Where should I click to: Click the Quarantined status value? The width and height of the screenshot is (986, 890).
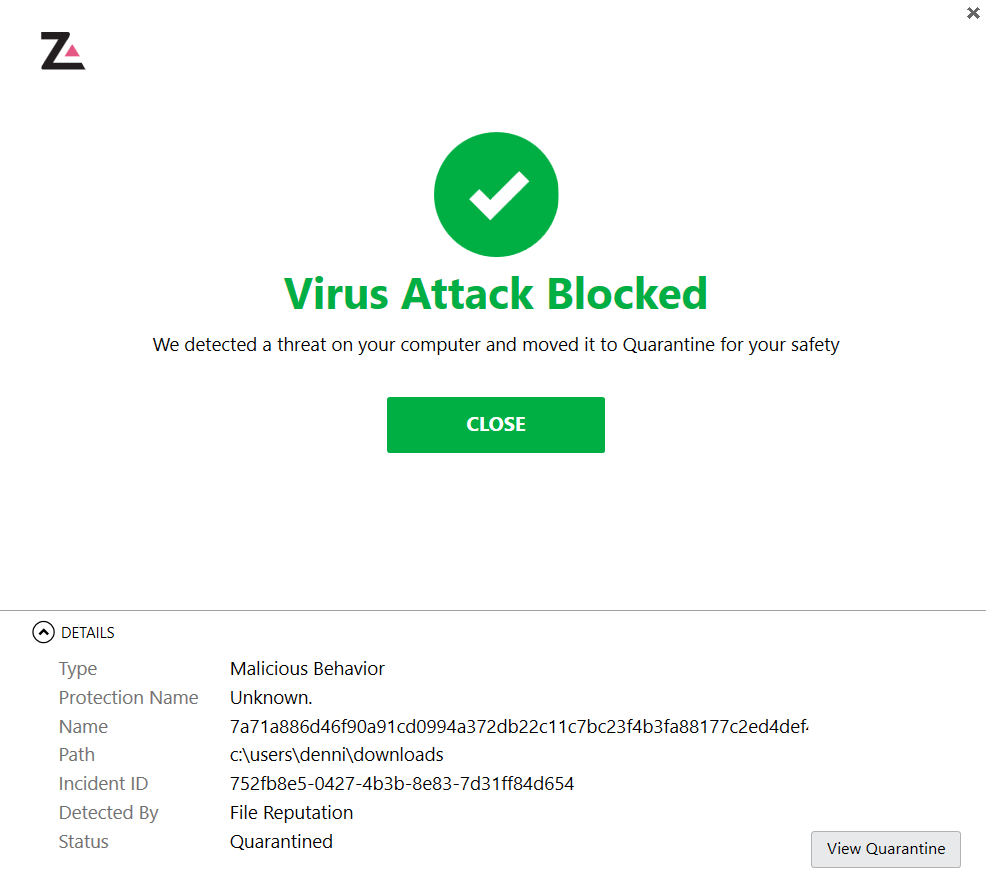click(x=281, y=842)
